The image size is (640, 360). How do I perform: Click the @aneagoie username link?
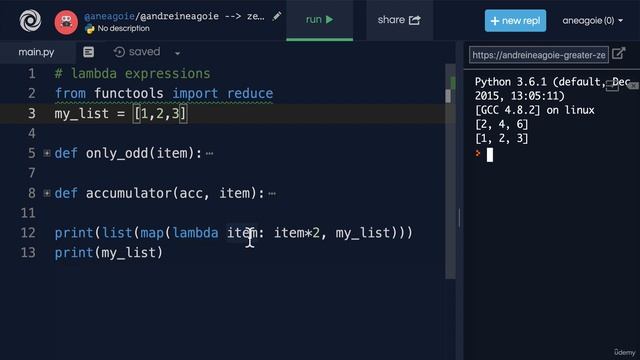[x=109, y=16]
